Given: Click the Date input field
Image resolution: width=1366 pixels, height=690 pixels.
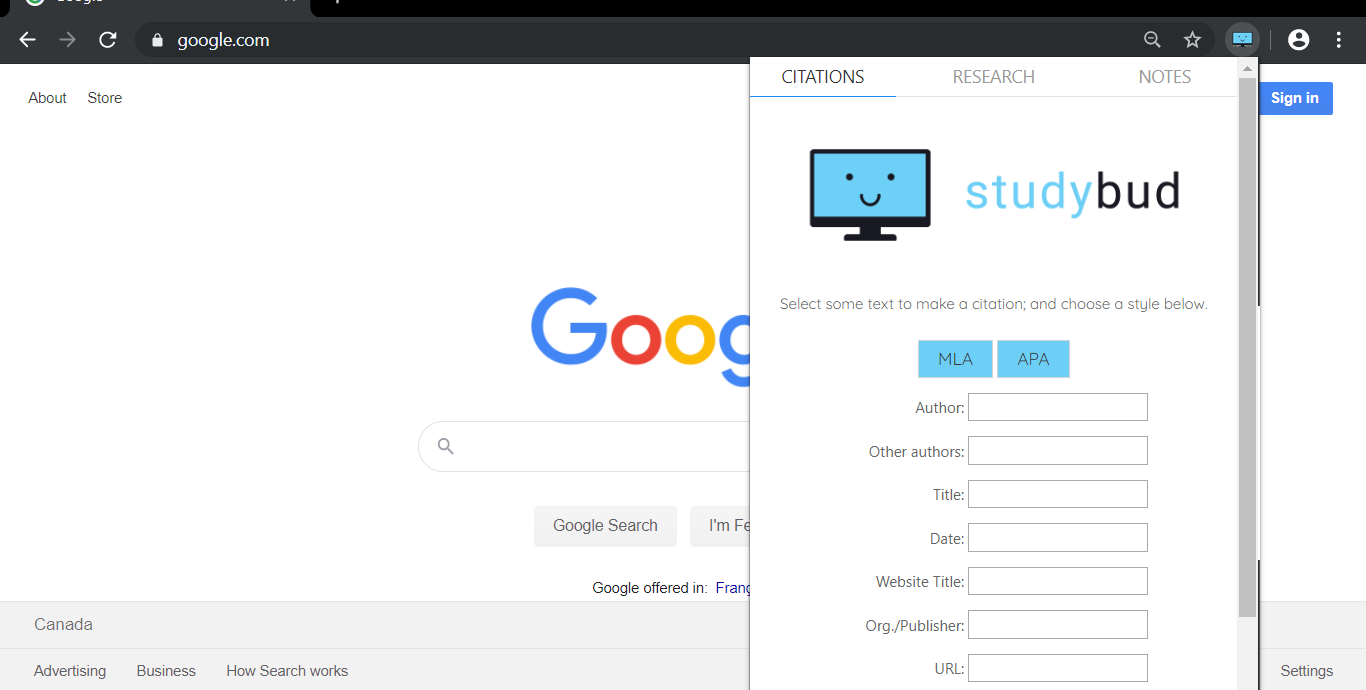Looking at the screenshot, I should click(1058, 538).
